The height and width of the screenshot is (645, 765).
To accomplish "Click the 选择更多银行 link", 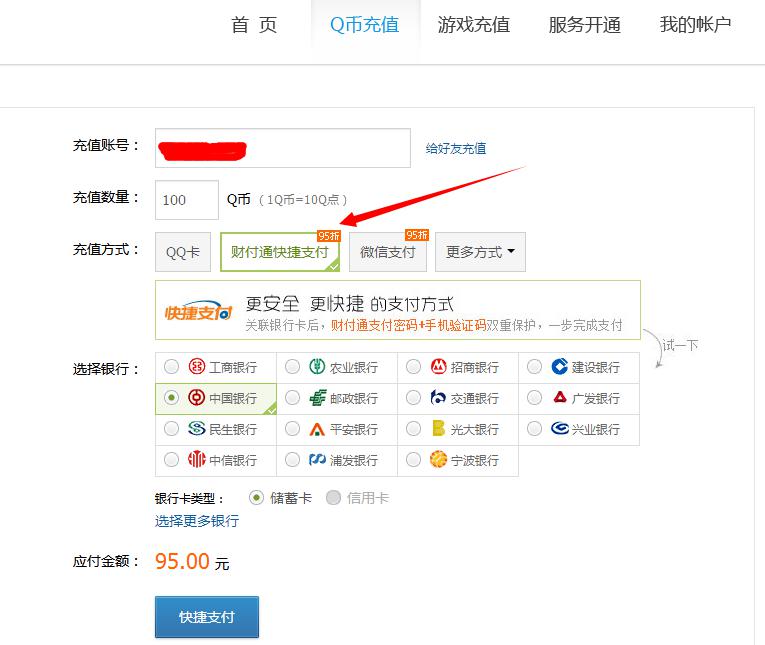I will 197,521.
